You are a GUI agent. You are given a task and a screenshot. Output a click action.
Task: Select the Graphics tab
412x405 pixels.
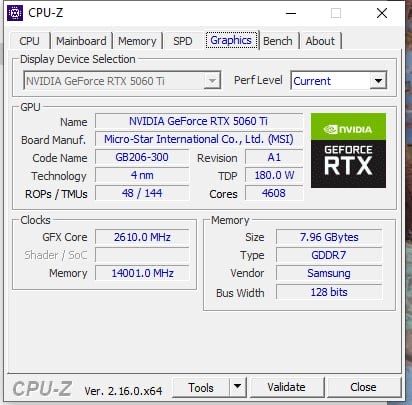tap(231, 40)
